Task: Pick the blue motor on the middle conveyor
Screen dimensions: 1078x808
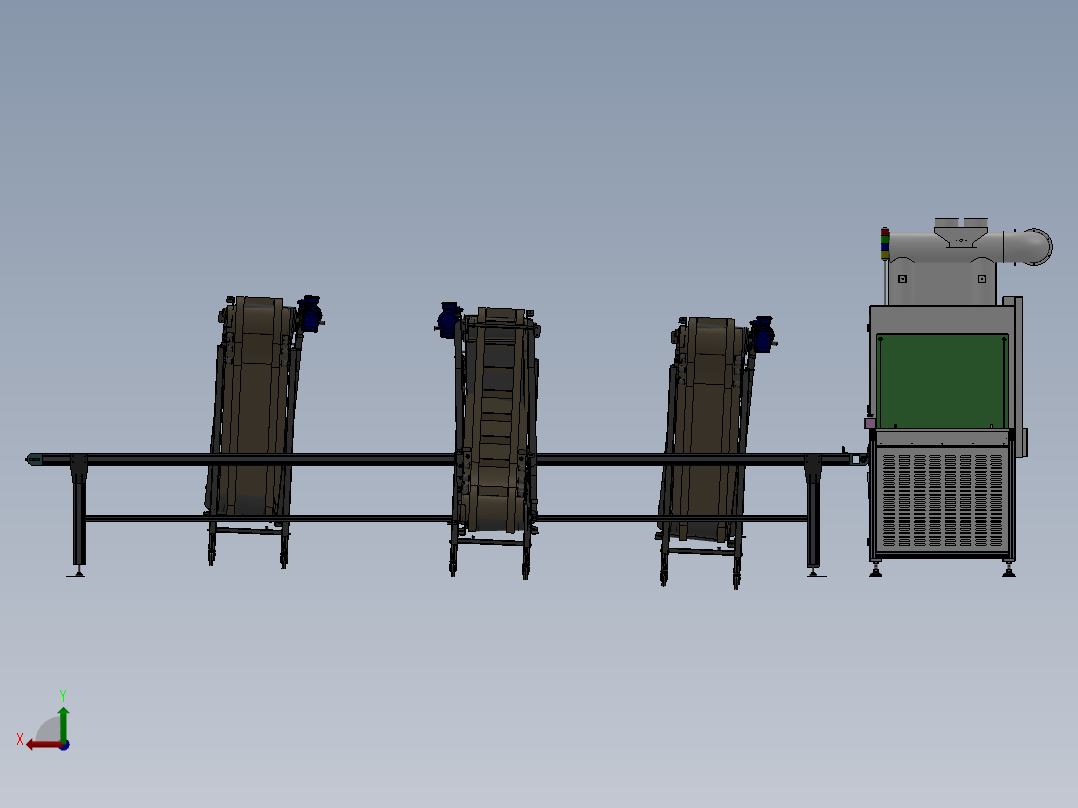Action: pyautogui.click(x=448, y=320)
